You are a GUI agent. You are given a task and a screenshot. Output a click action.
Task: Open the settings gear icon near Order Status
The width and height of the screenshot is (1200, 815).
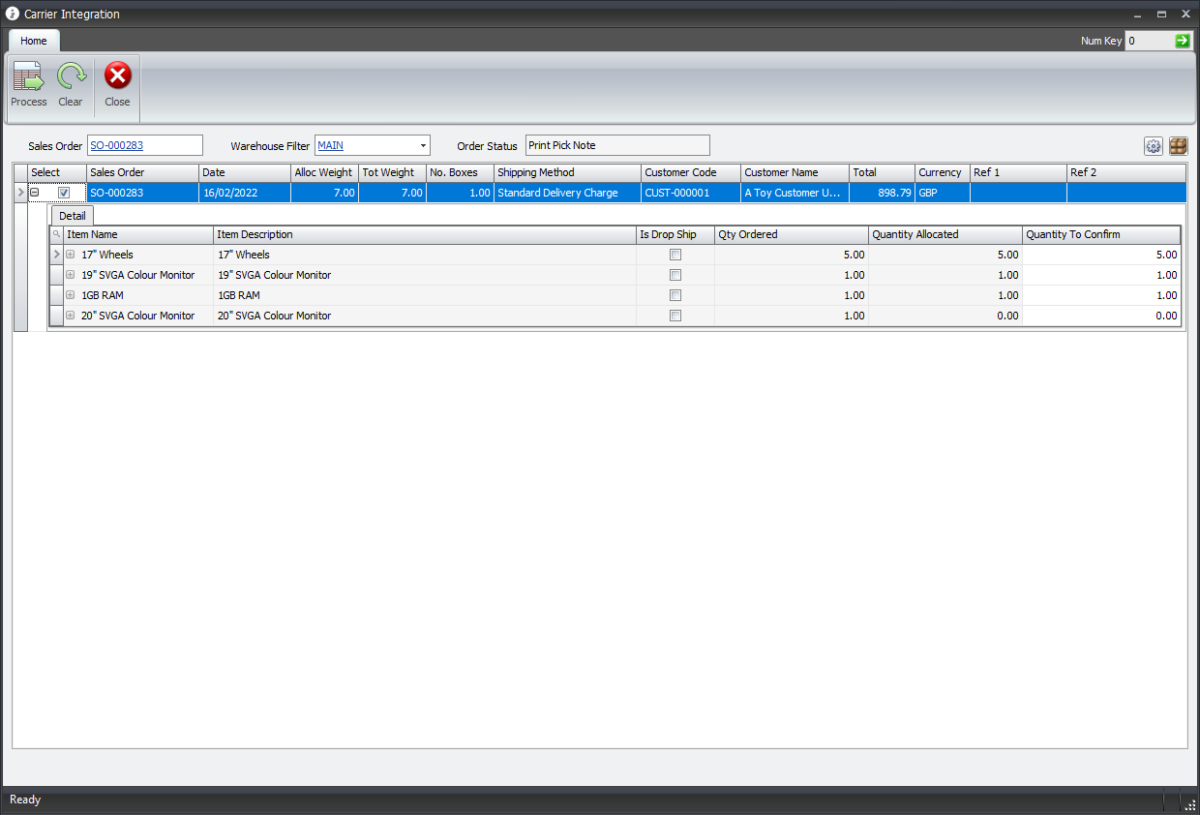tap(1153, 145)
